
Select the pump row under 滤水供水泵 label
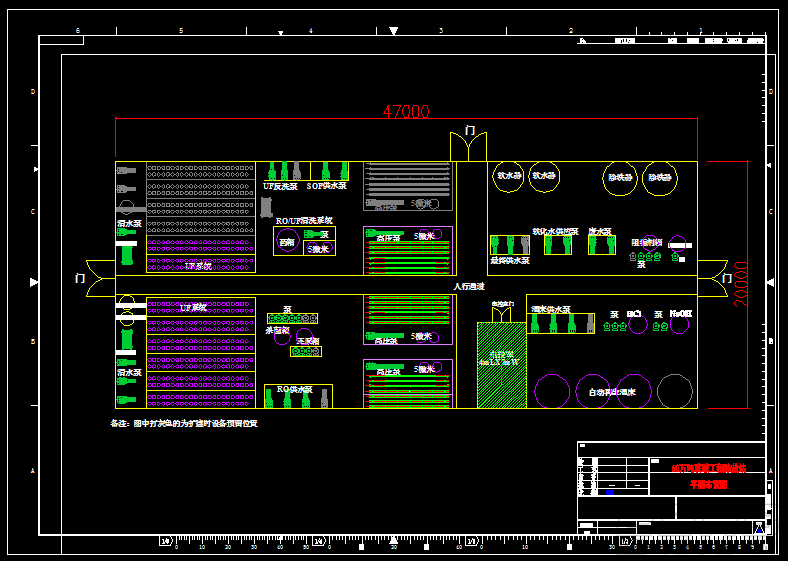point(561,323)
